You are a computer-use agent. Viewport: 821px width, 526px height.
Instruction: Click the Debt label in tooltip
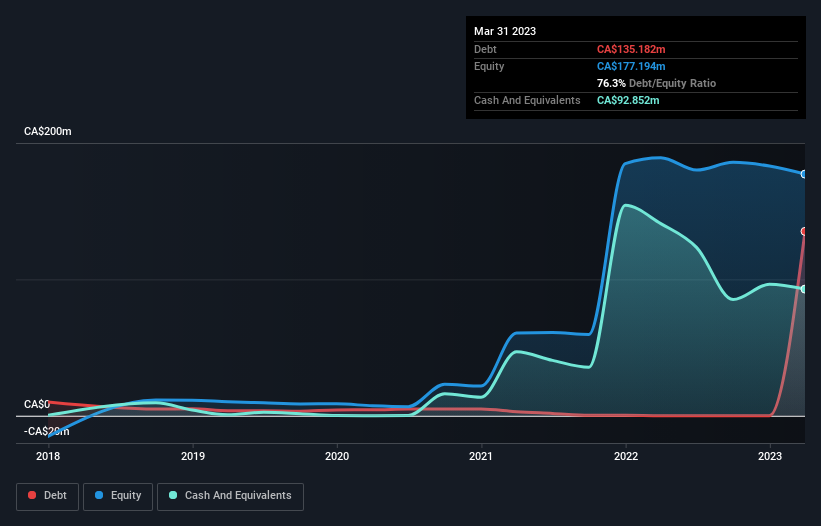tap(485, 49)
